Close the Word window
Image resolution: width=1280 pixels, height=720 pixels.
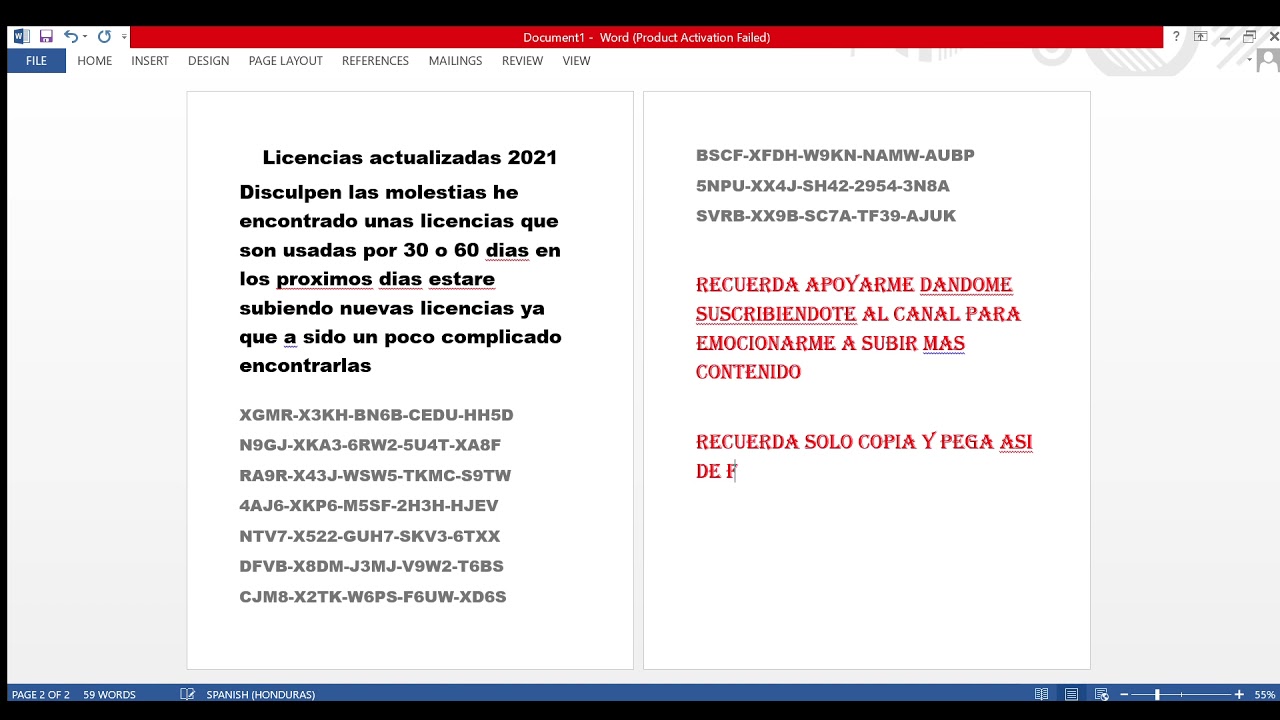pyautogui.click(x=1273, y=37)
